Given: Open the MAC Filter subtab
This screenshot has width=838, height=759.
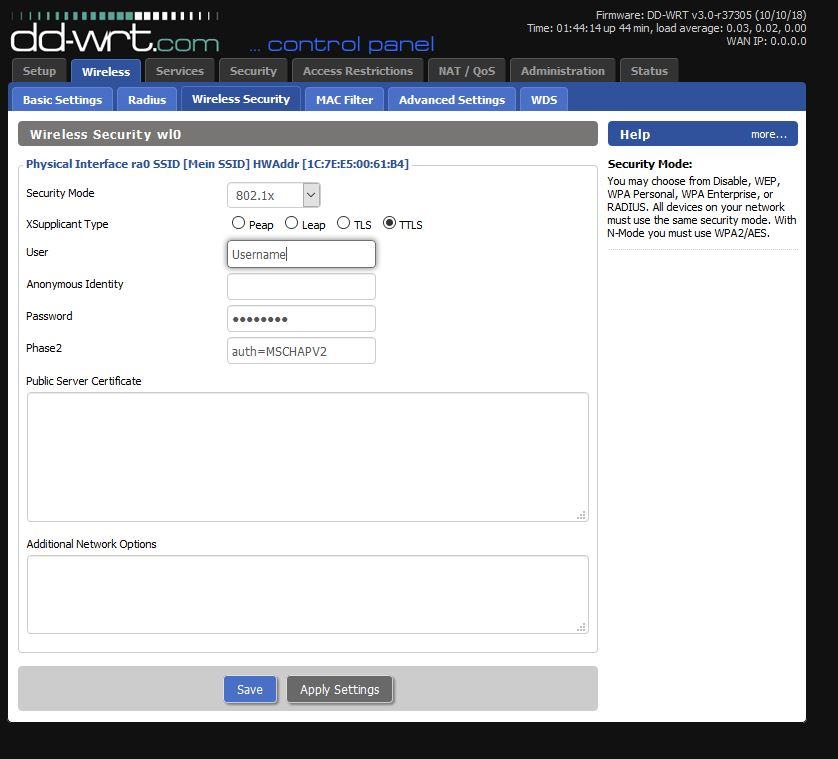Looking at the screenshot, I should (344, 99).
